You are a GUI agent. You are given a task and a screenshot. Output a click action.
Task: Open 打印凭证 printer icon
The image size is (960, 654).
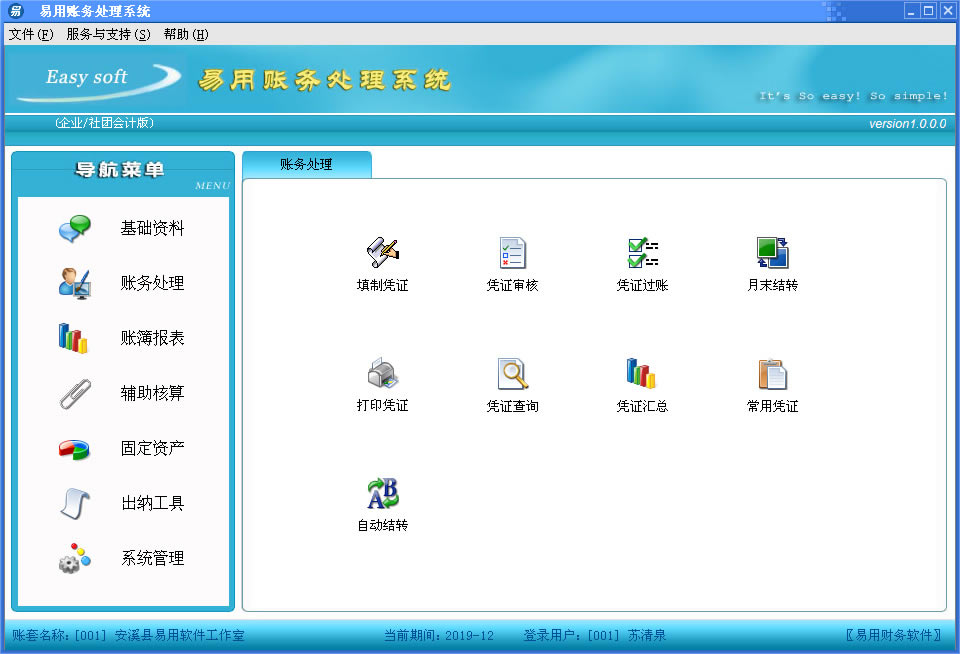[x=383, y=373]
